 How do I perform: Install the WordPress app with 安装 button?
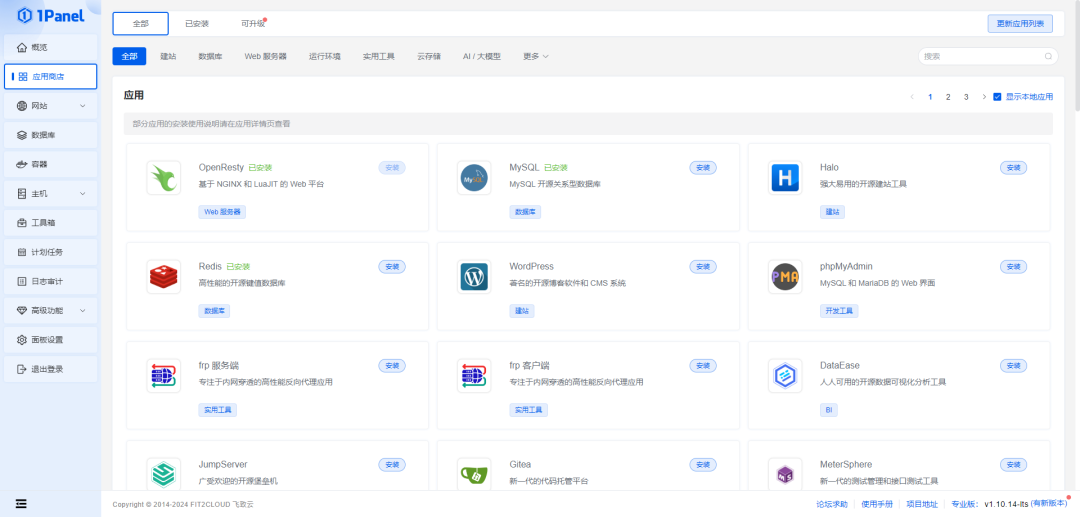tap(703, 267)
